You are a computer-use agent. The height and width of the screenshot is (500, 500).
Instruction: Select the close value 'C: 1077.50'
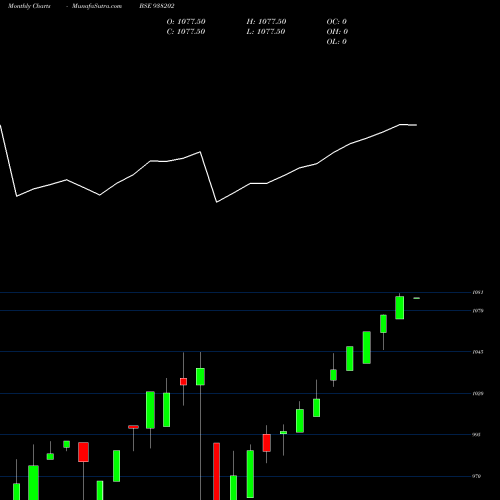pyautogui.click(x=186, y=32)
